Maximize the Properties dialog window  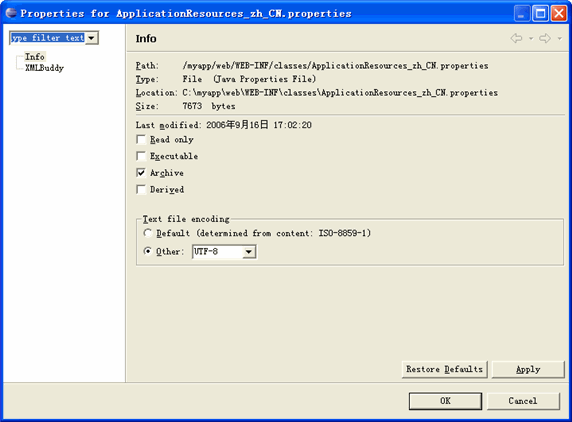[x=540, y=14]
